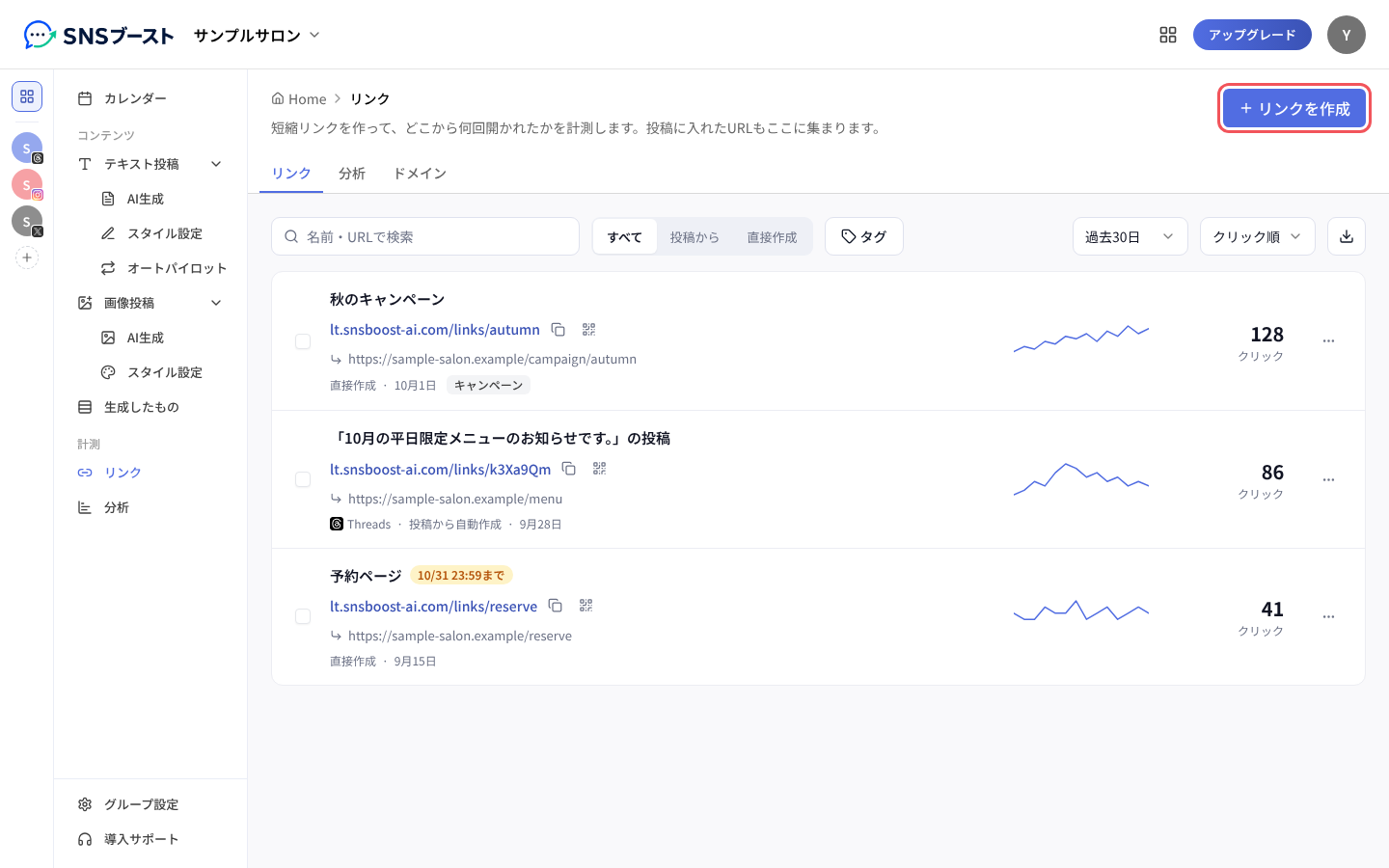Open the クリック順 sort dropdown
Viewport: 1389px width, 868px height.
pyautogui.click(x=1258, y=236)
